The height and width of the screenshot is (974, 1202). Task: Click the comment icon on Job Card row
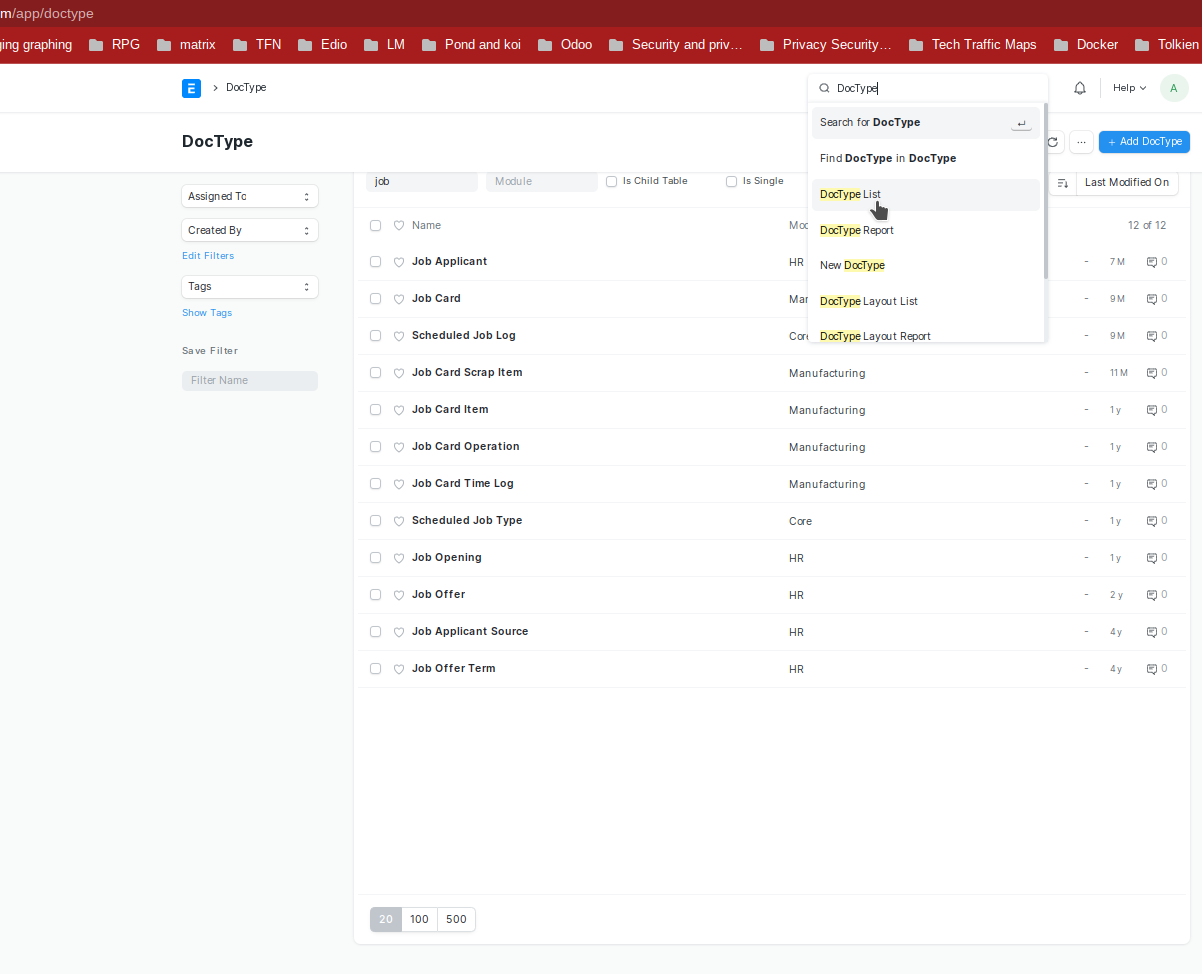point(1152,299)
